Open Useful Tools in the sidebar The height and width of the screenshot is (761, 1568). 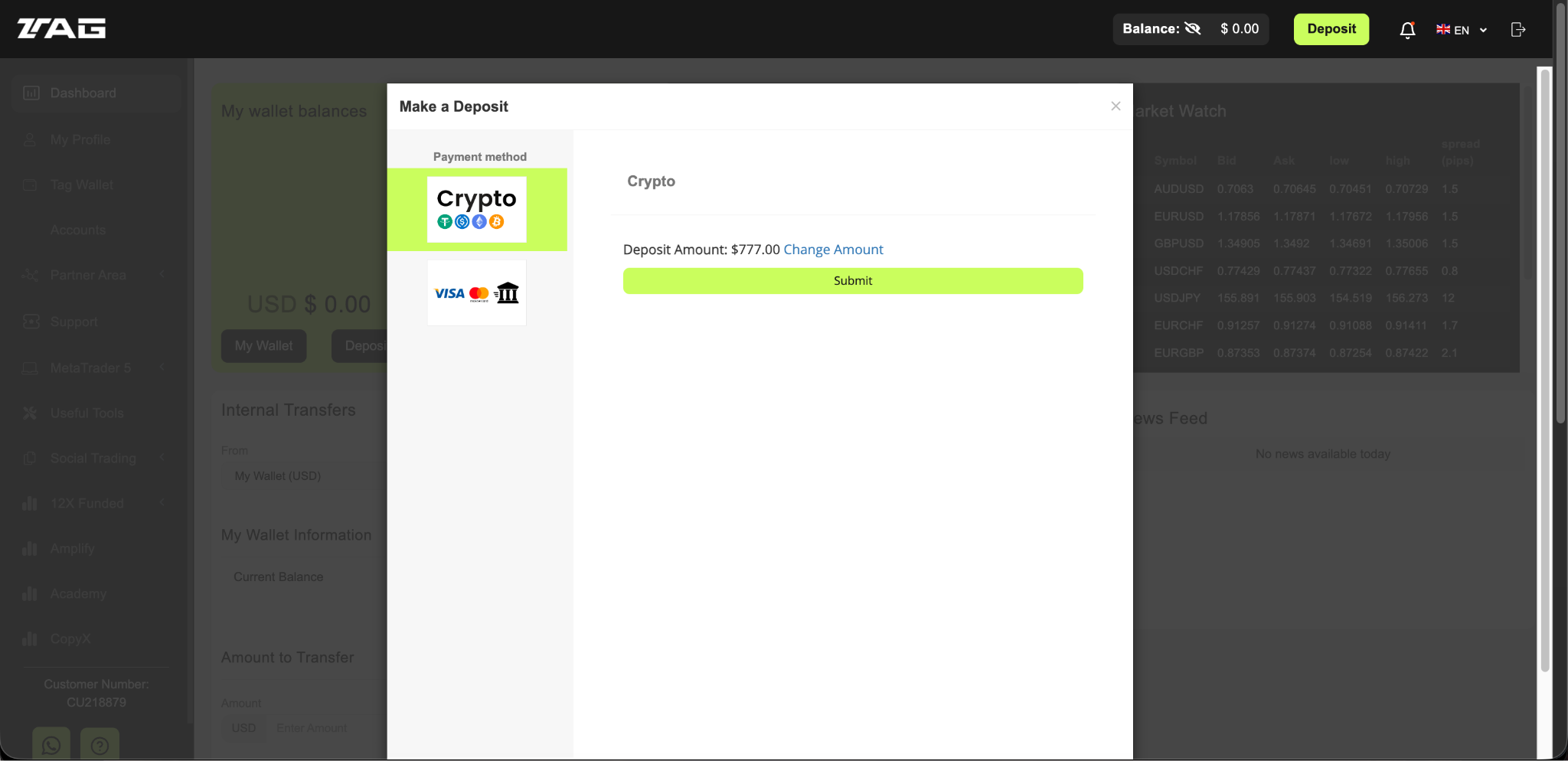tap(87, 413)
